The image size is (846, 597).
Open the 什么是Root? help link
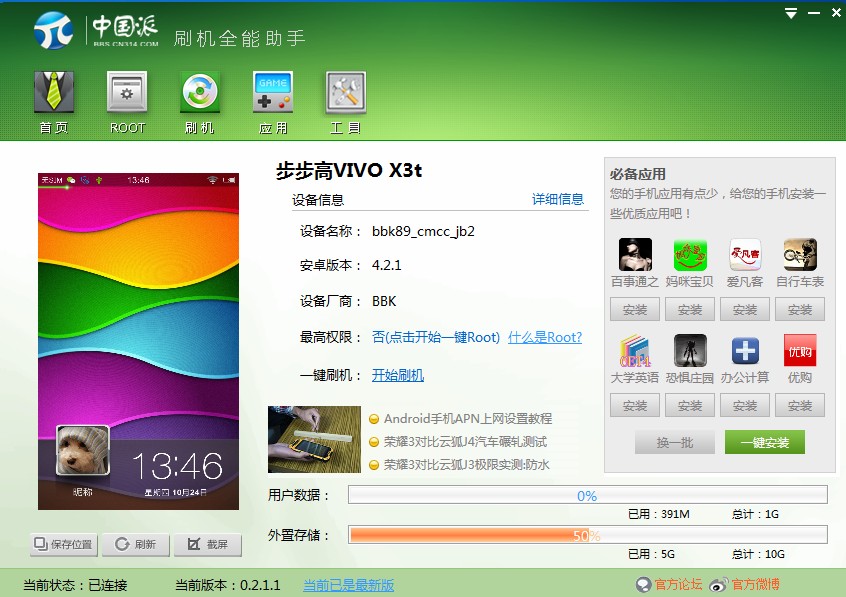(545, 337)
